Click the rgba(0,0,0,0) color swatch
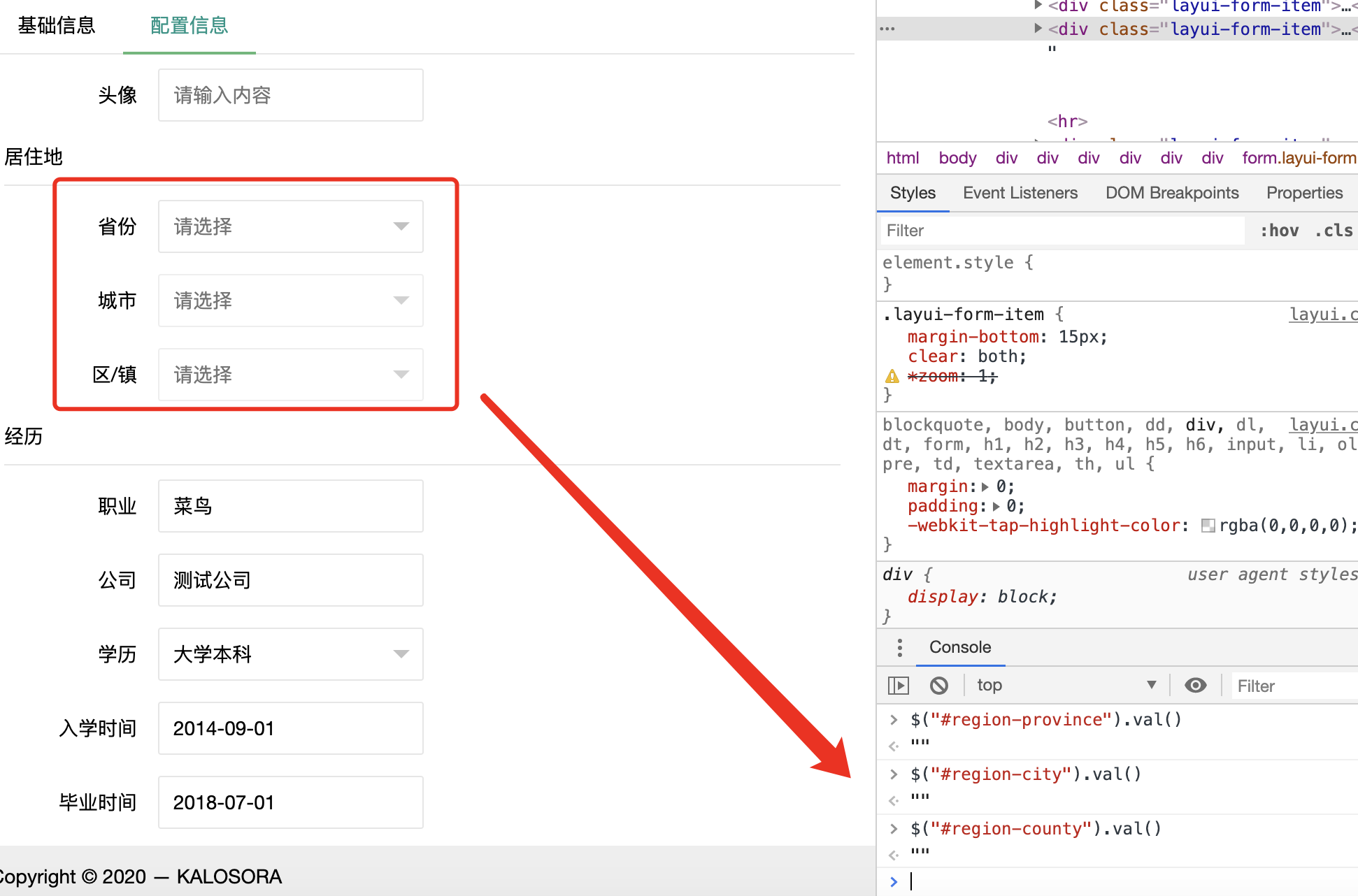 [x=1208, y=526]
